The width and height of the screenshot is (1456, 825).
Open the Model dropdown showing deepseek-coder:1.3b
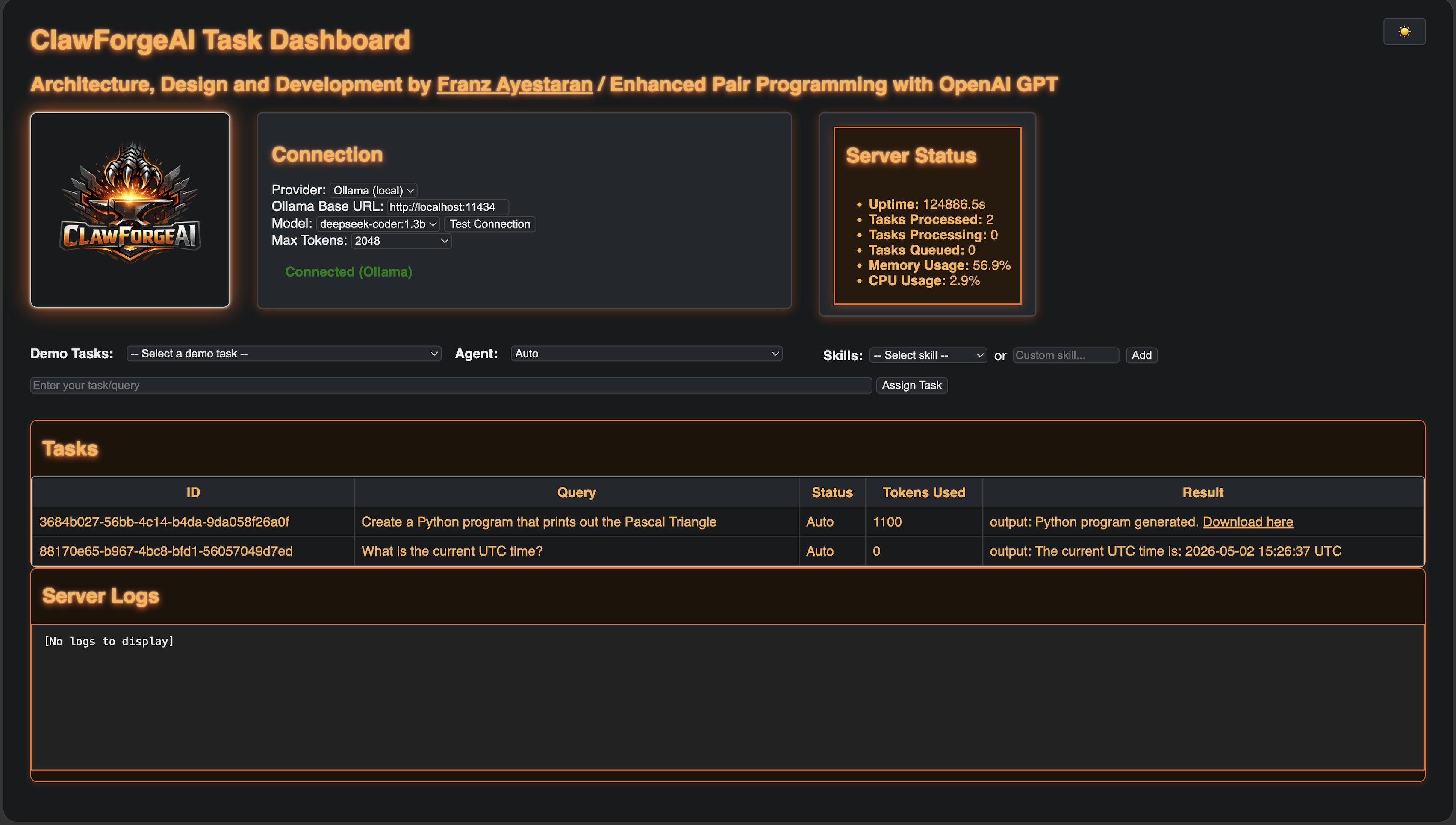378,224
